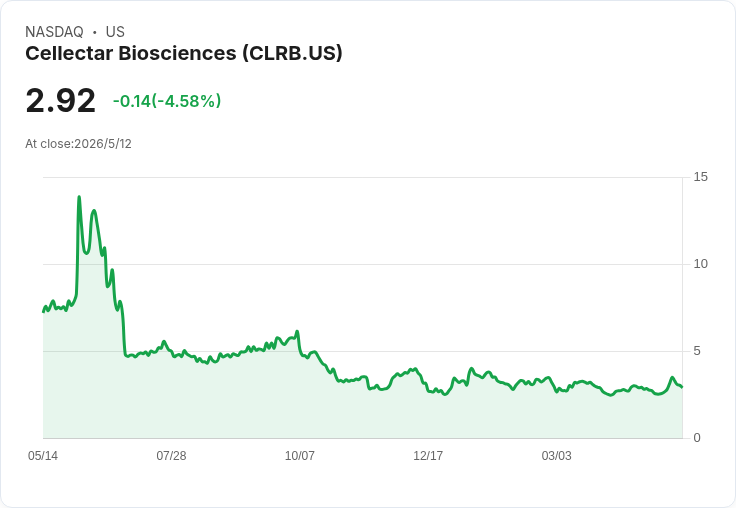Click the NASDAQ exchange label
This screenshot has width=736, height=508.
tap(54, 32)
